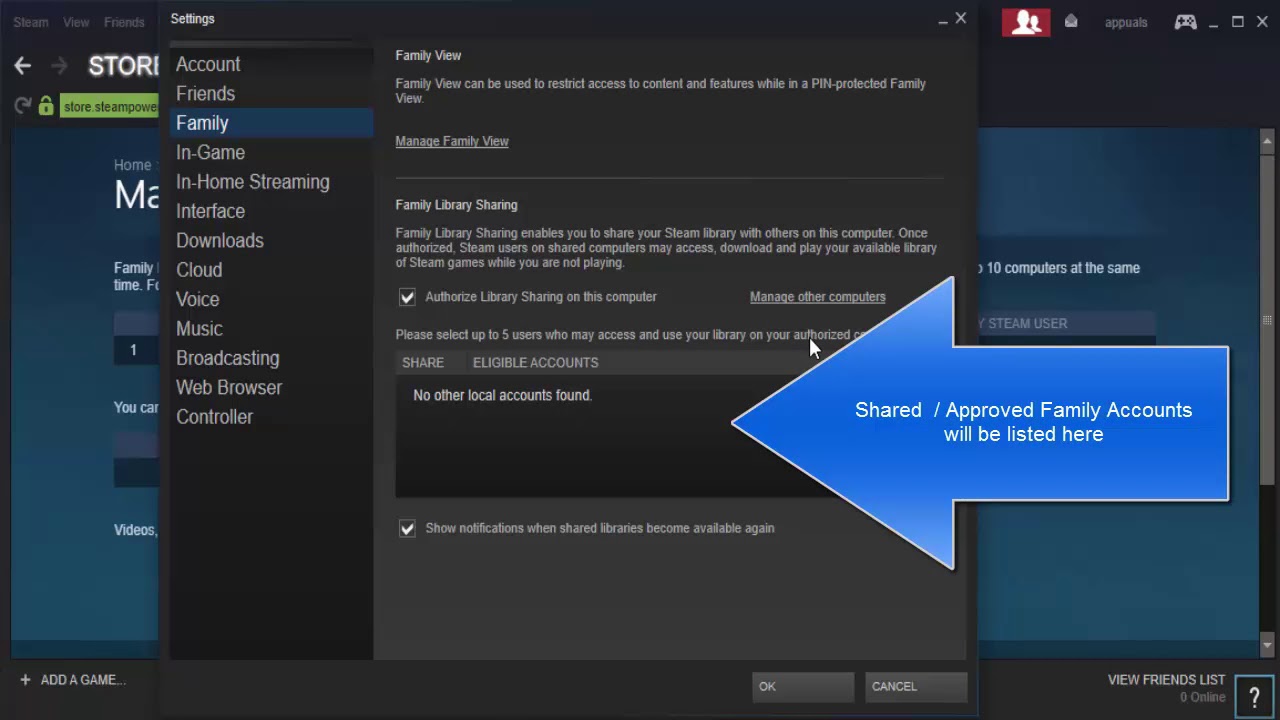Close the Settings dialog with the X

pos(961,18)
